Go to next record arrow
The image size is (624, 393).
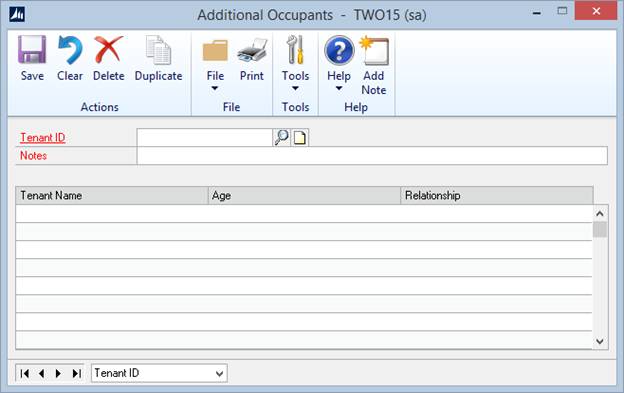click(x=58, y=374)
